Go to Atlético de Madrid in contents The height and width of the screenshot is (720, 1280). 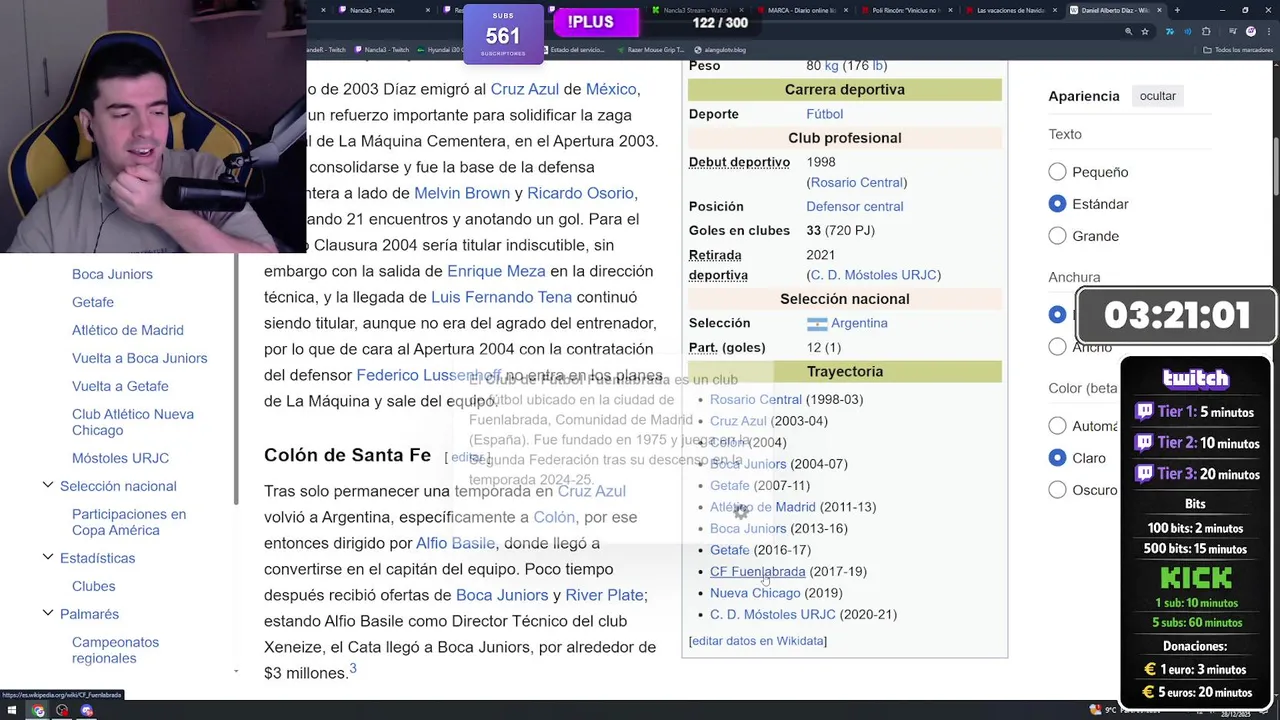[127, 330]
